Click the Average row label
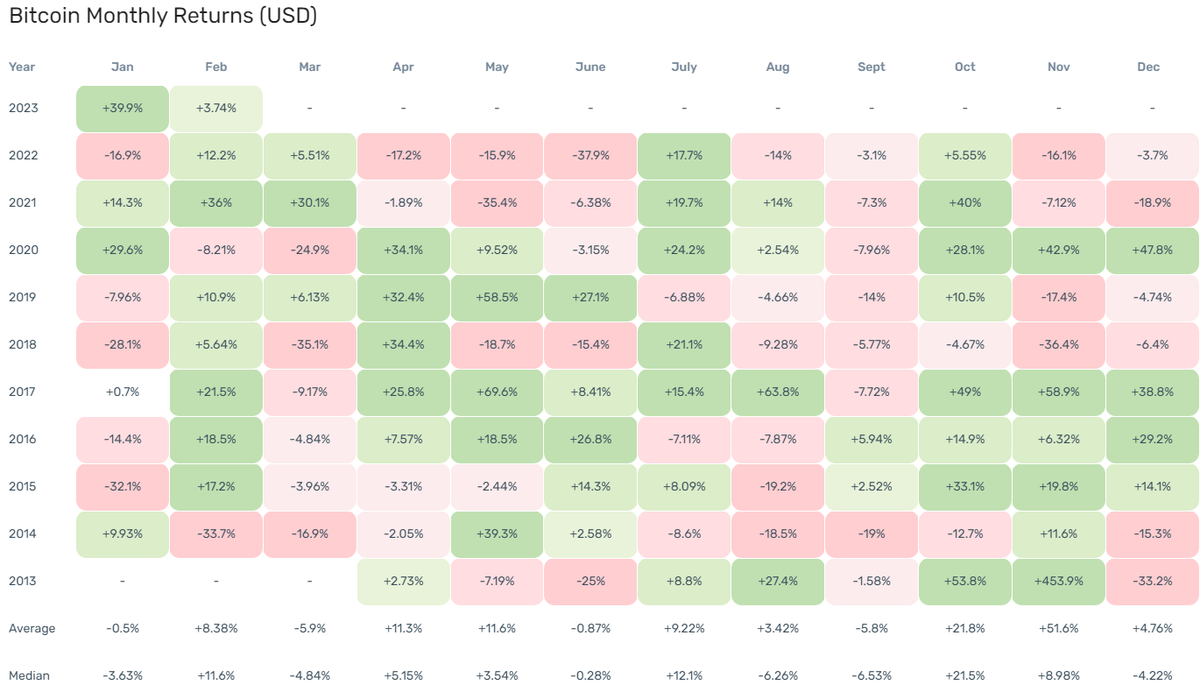Image resolution: width=1200 pixels, height=692 pixels. click(x=32, y=629)
